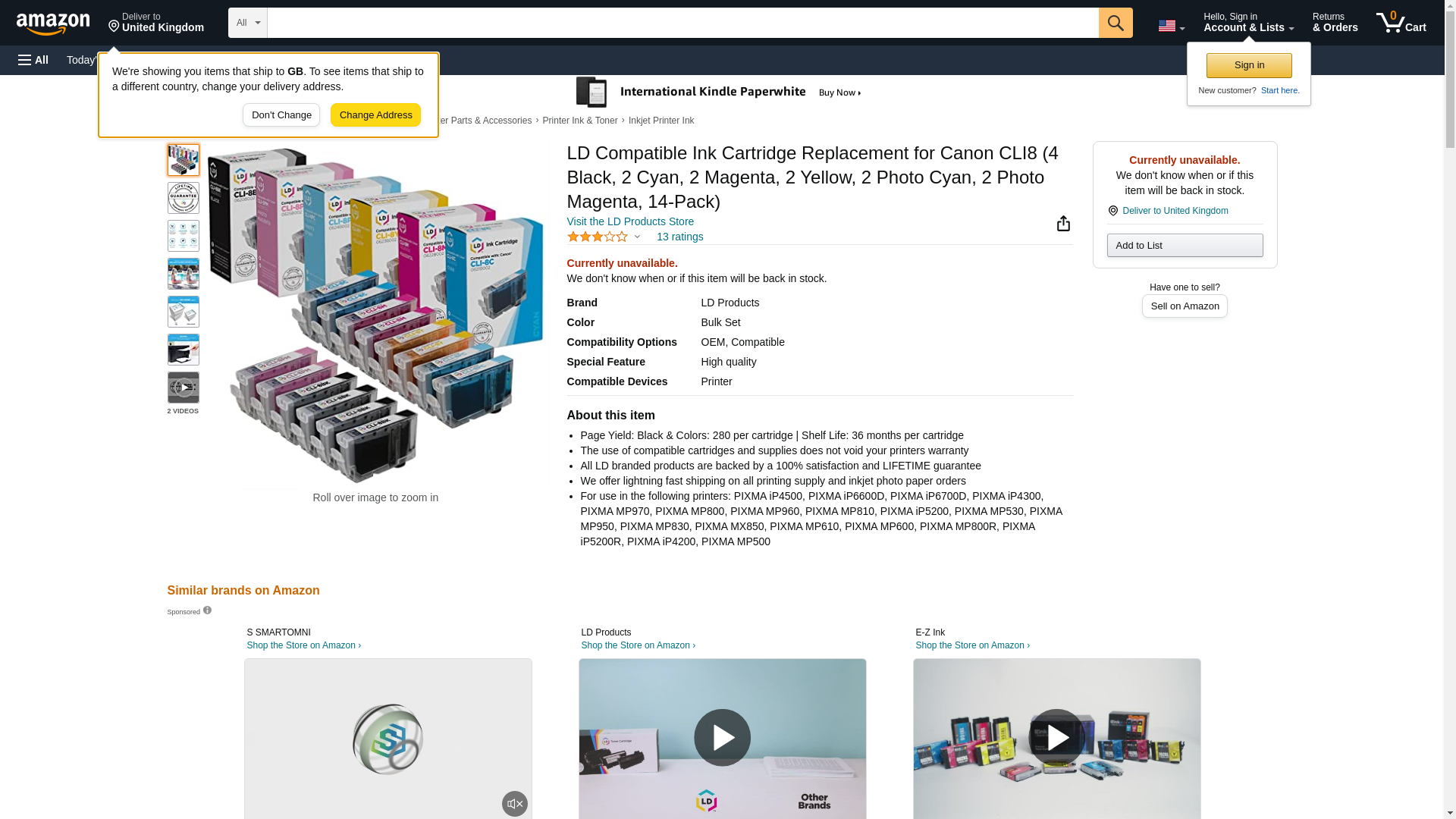Play the E-Z Ink store video

pyautogui.click(x=1056, y=737)
